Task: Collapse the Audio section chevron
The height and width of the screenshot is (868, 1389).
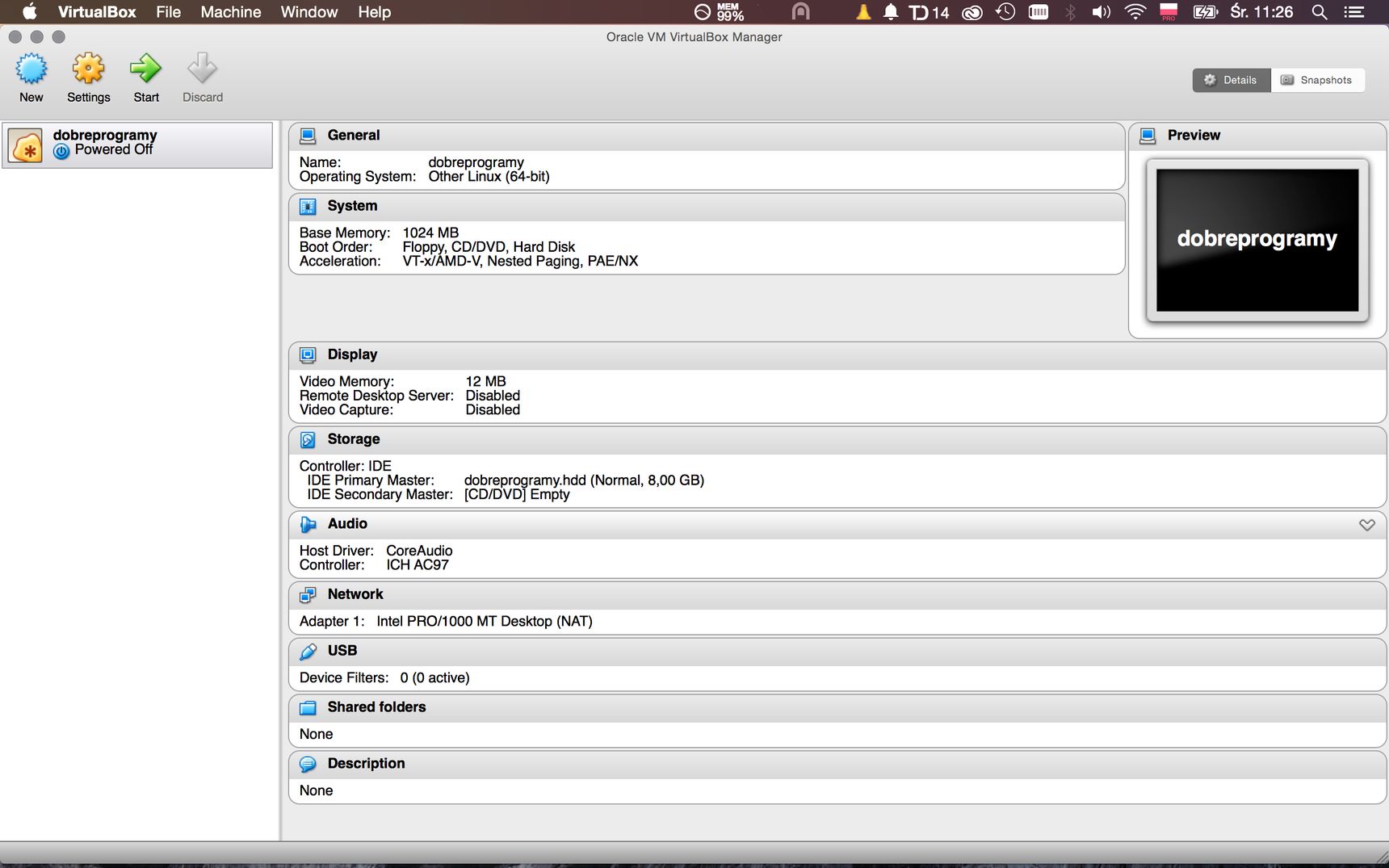Action: tap(1366, 525)
